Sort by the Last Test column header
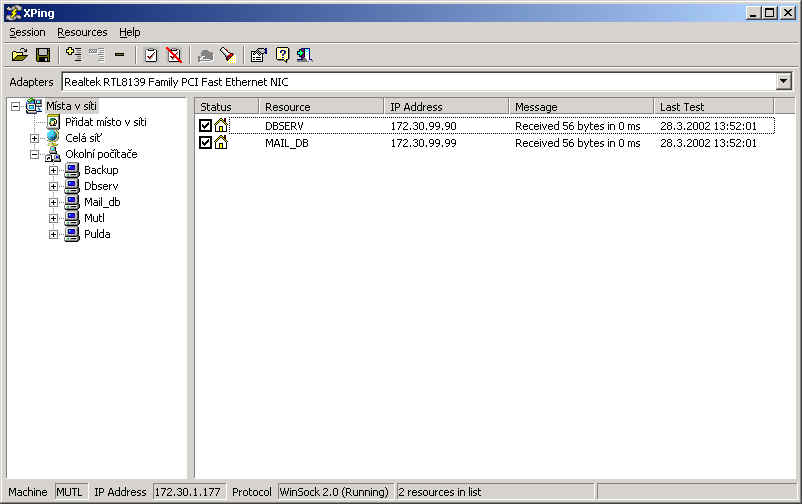Screen dimensions: 802x504 point(714,106)
